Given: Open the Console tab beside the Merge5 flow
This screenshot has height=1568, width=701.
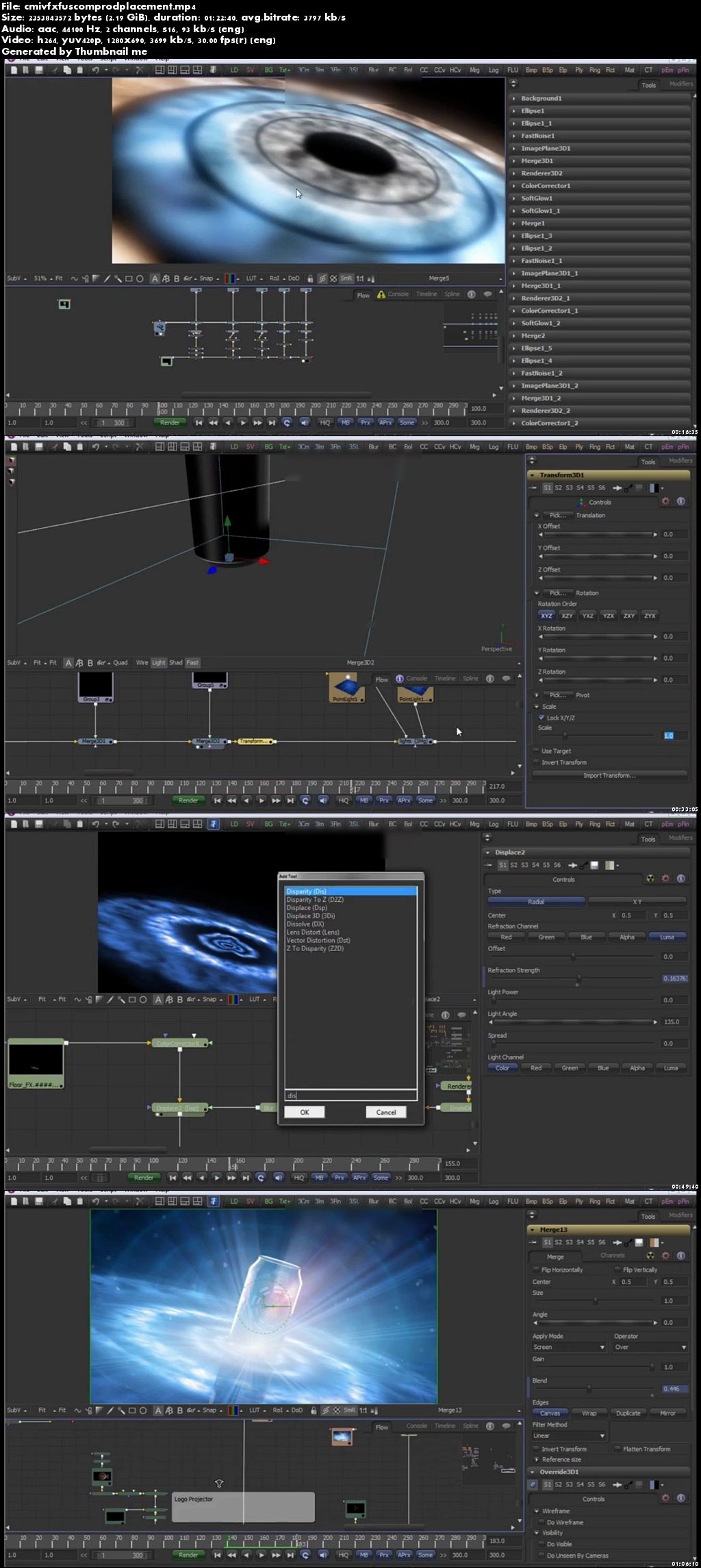Looking at the screenshot, I should click(x=398, y=294).
